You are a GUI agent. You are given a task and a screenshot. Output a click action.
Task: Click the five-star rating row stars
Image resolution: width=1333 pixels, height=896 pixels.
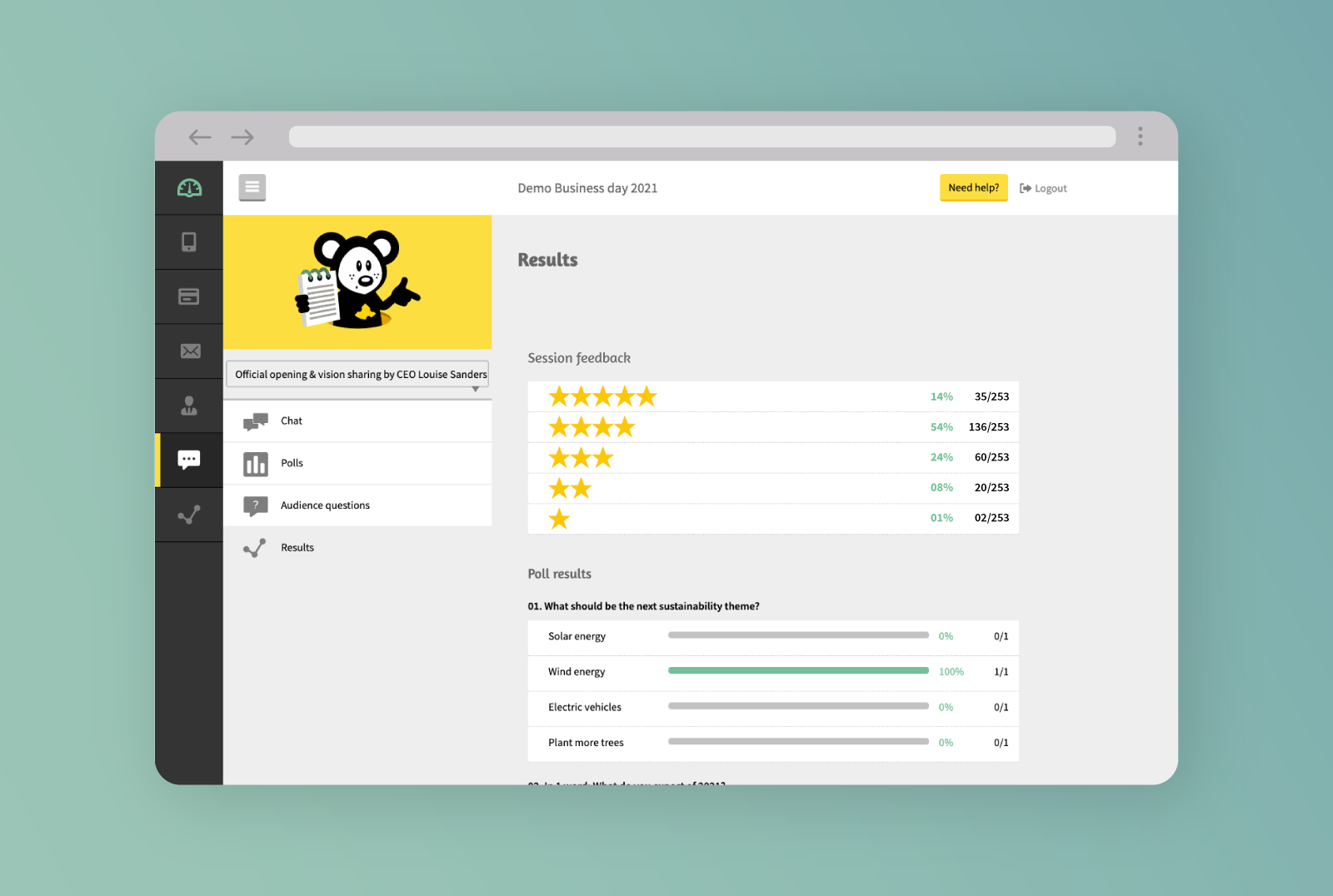[602, 396]
